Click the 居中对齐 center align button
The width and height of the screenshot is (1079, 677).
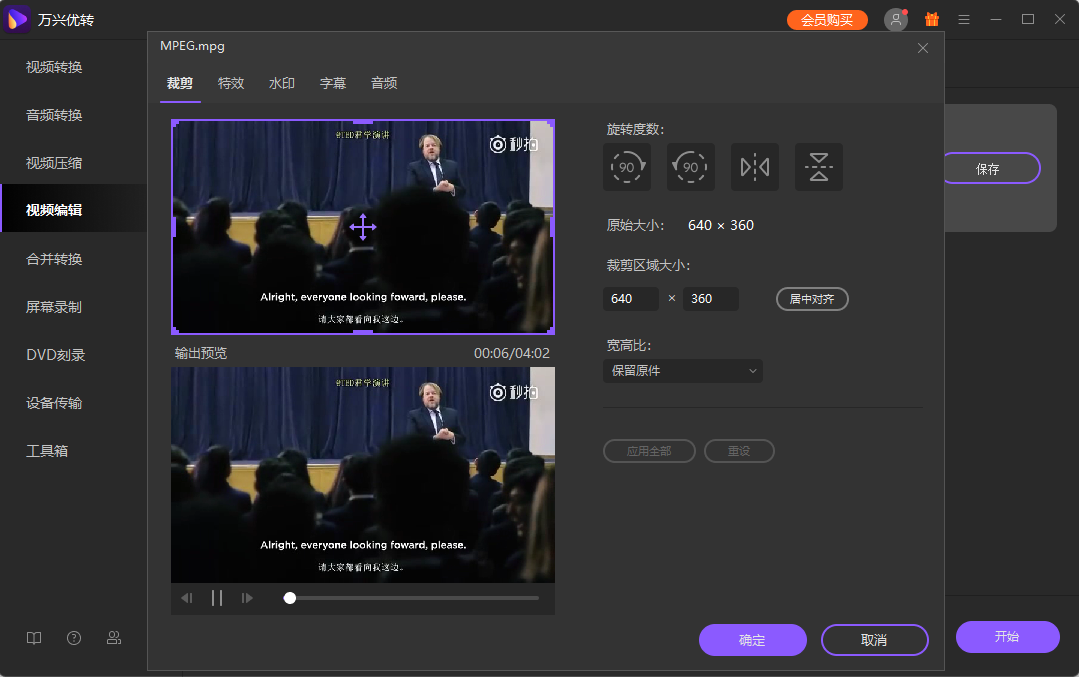(812, 298)
